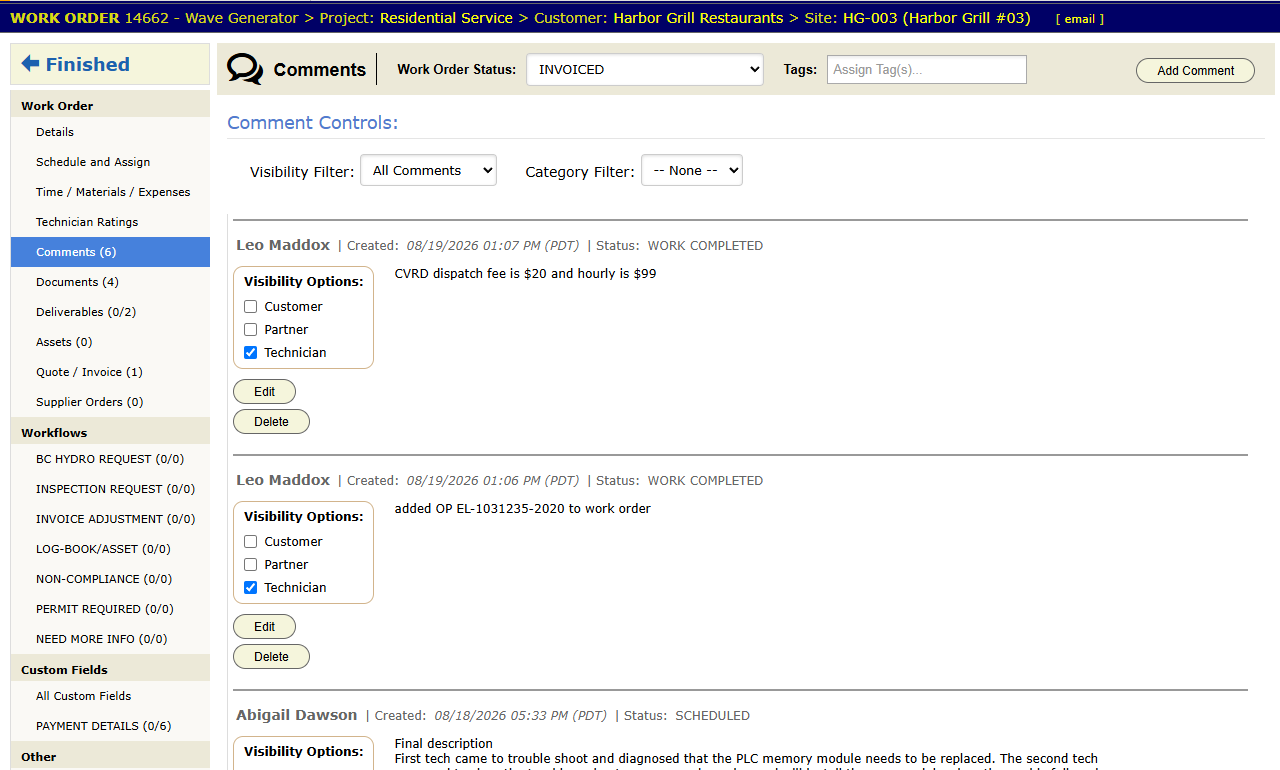Go to Schedule and Assign
This screenshot has width=1280, height=770.
pyautogui.click(x=110, y=162)
